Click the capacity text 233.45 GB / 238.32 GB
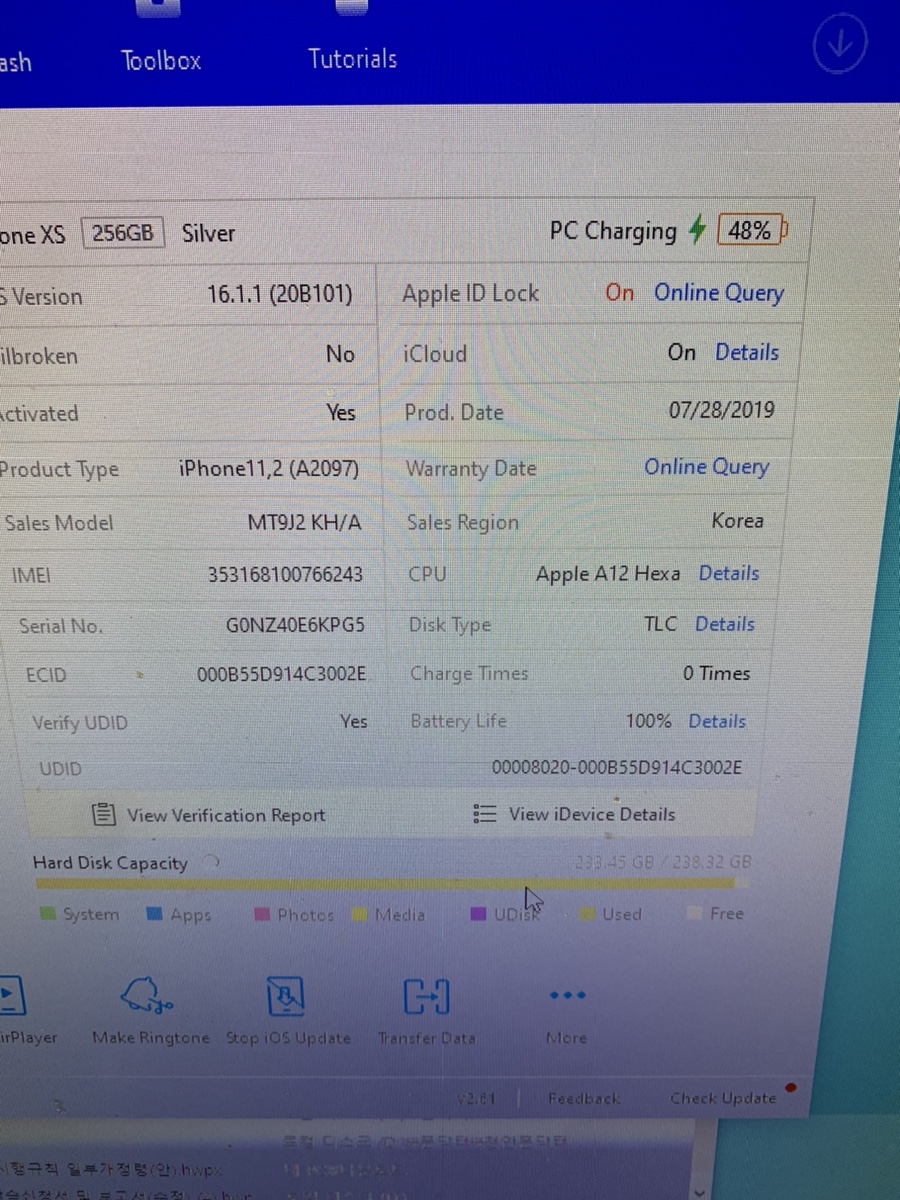The height and width of the screenshot is (1200, 900). 662,861
